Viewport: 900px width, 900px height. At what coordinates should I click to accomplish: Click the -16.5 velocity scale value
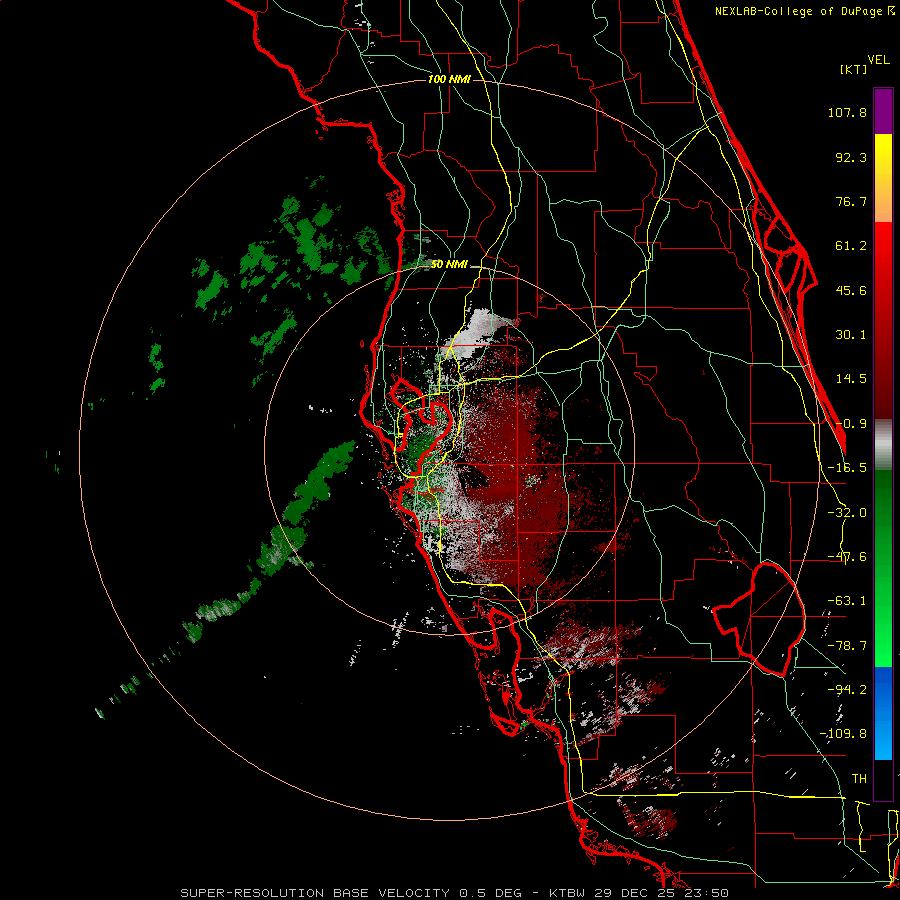847,468
